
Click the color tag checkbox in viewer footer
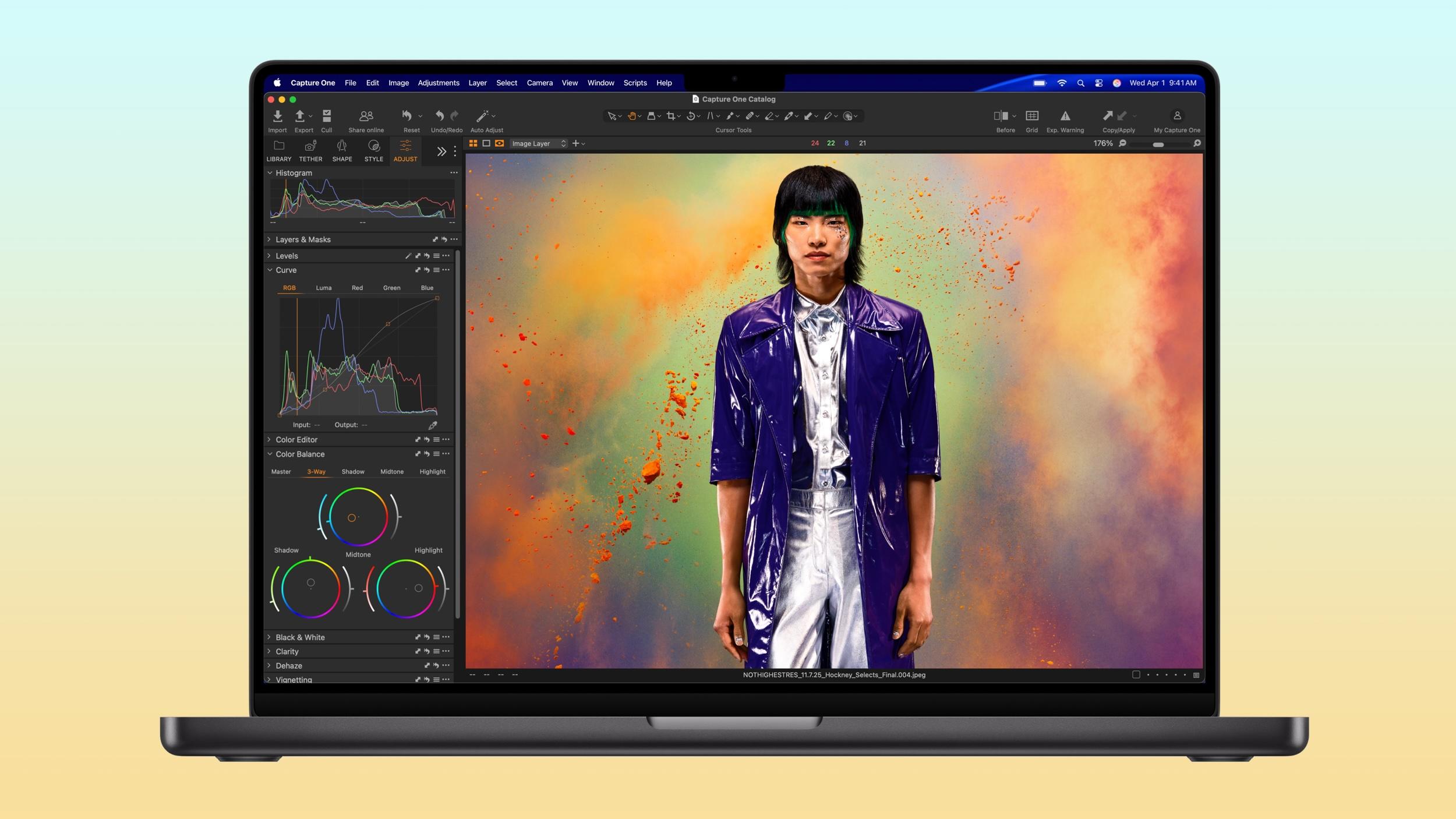(x=1136, y=675)
